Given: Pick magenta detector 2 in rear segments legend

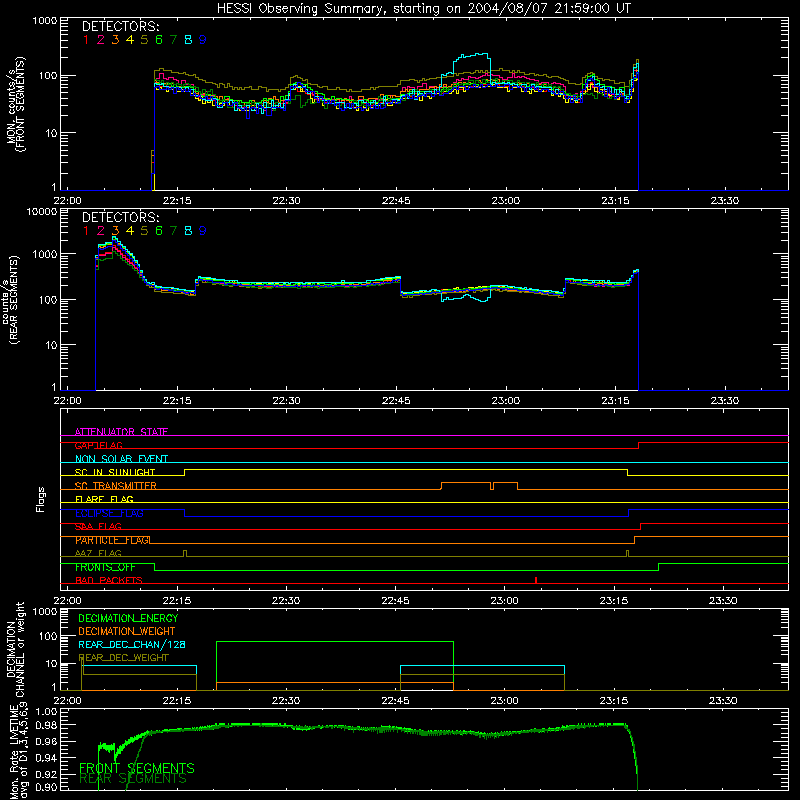Looking at the screenshot, I should [x=101, y=231].
